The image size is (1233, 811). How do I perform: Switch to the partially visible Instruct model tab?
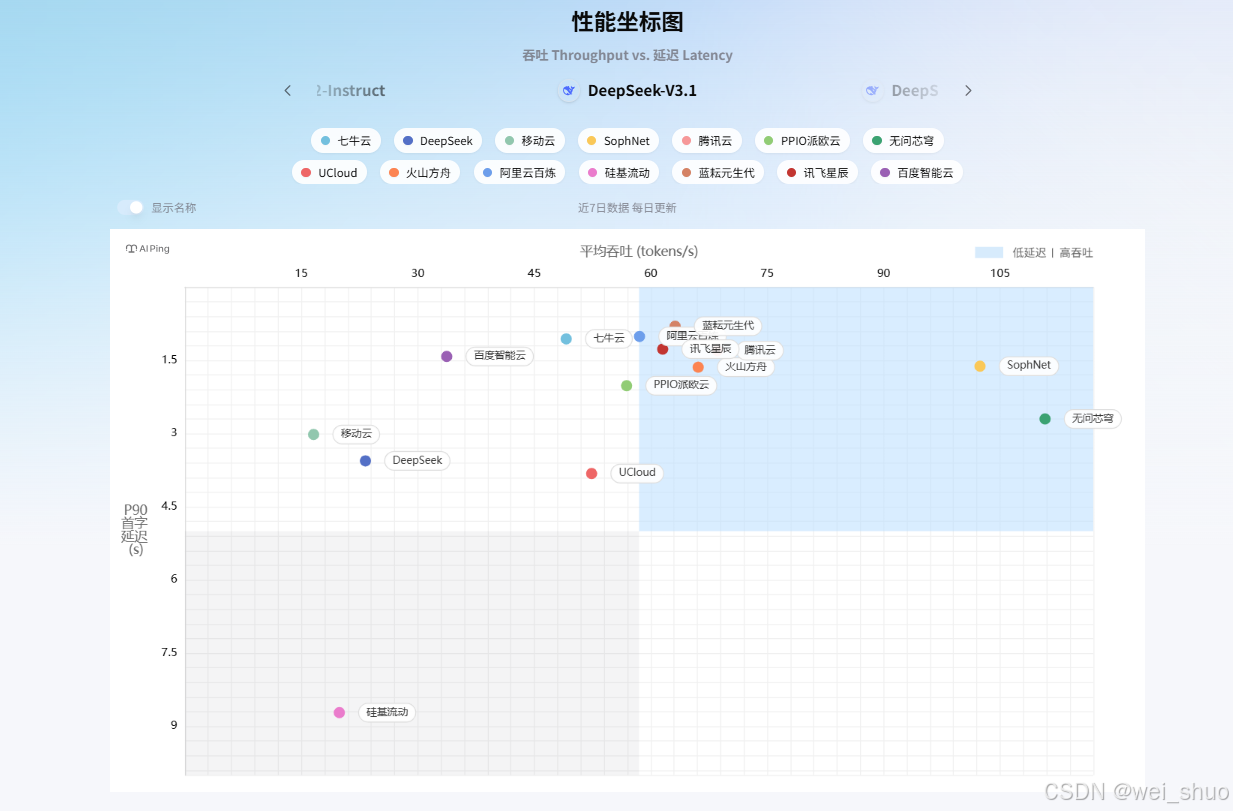pos(349,91)
